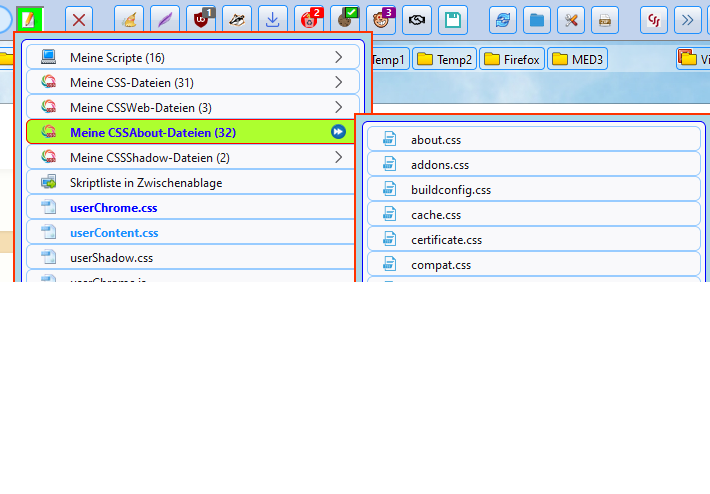Expand Meine CSS-Dateien (31) submenu
The image size is (710, 494).
click(x=192, y=82)
